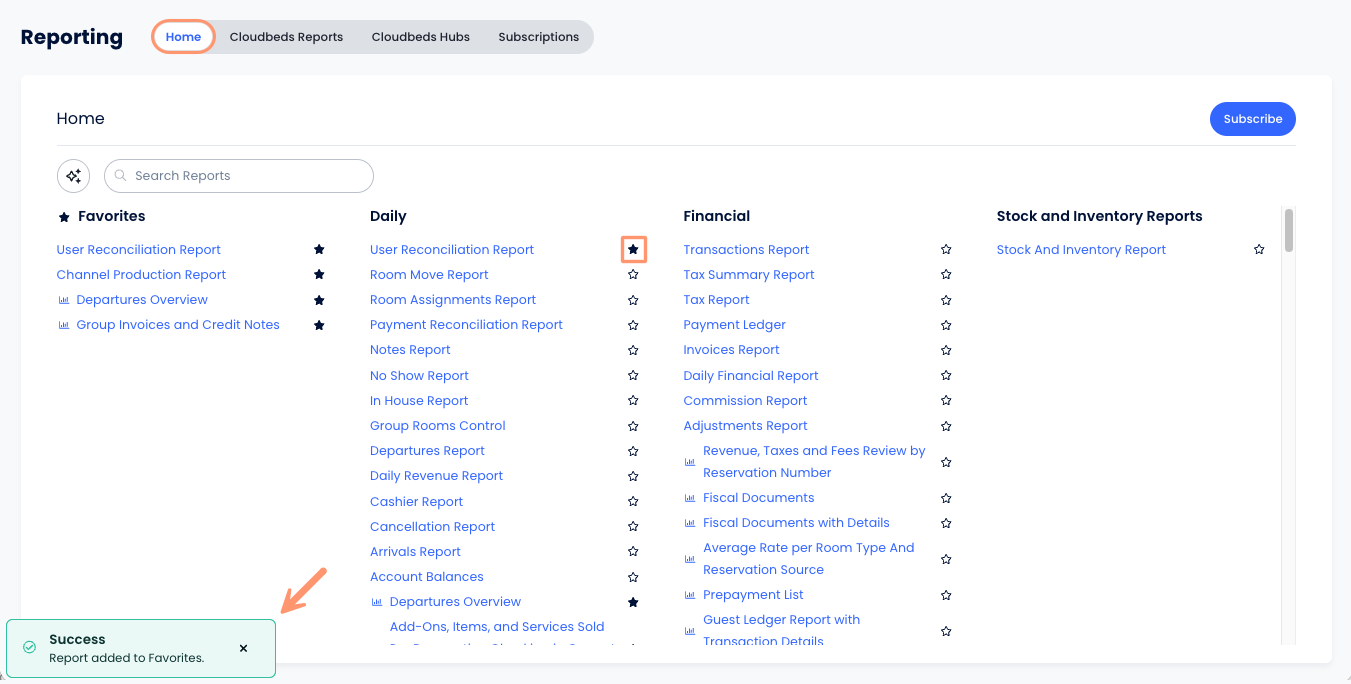Unfavorite User Reconciliation Report in Favorites list
Image resolution: width=1351 pixels, height=684 pixels.
(x=319, y=250)
